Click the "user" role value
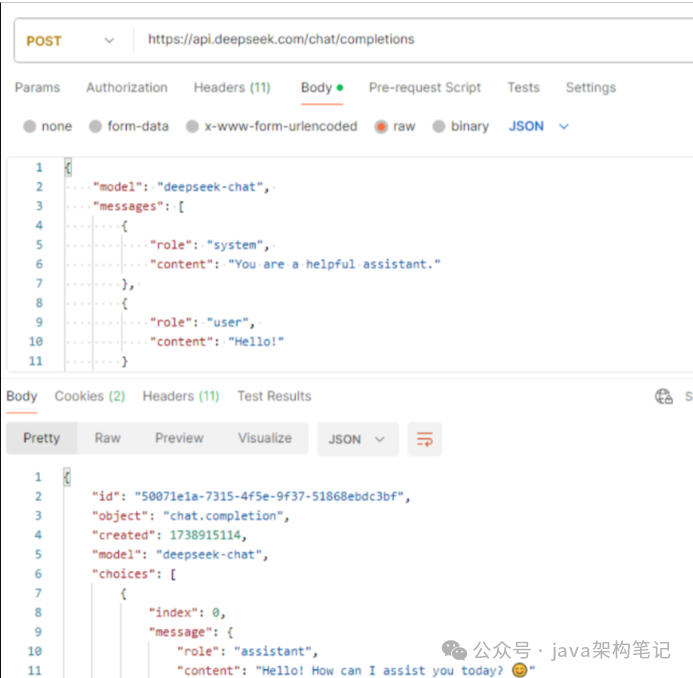Screen dimensions: 693x678 click(228, 322)
